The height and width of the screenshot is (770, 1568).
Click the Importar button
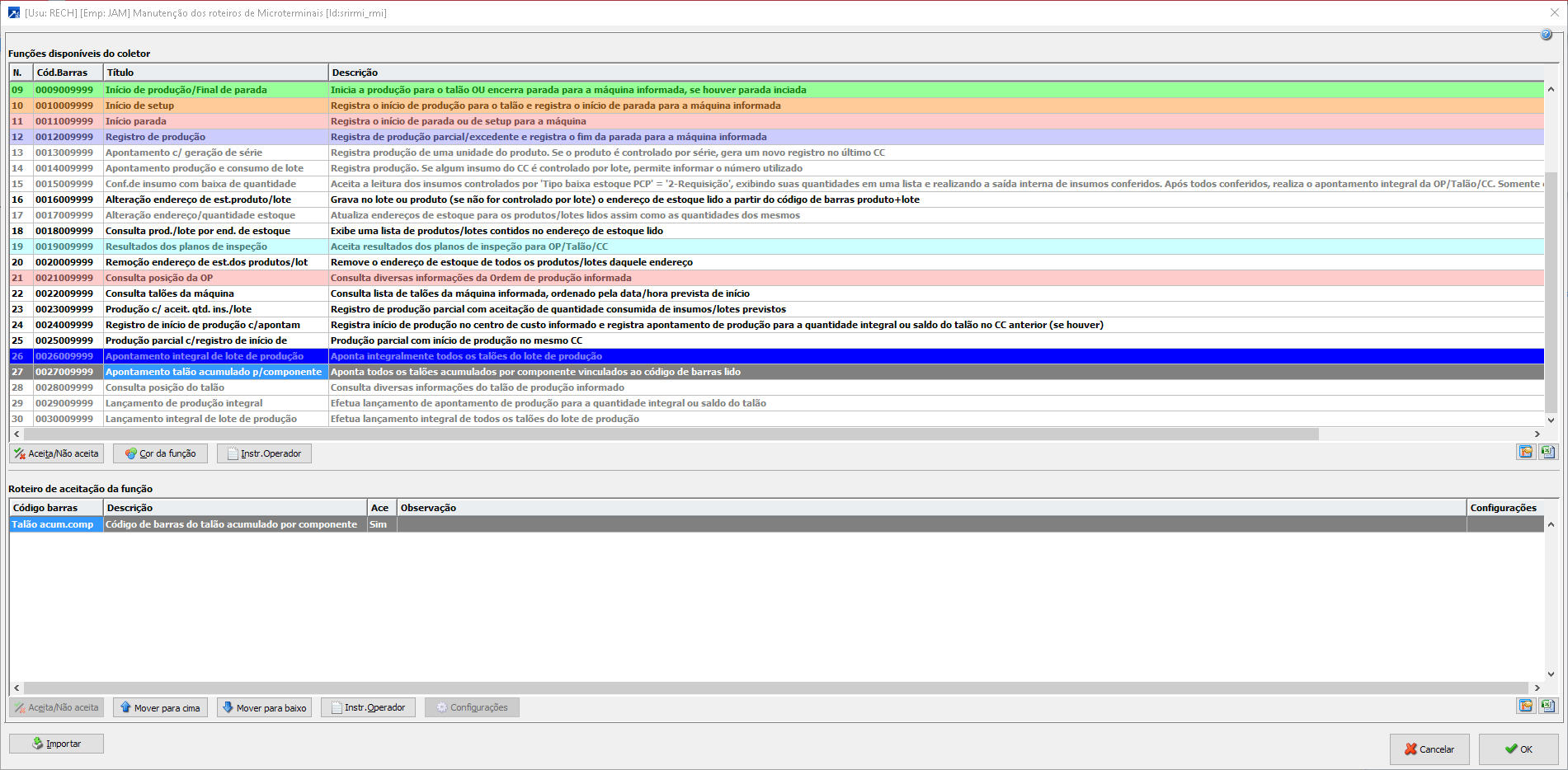[56, 744]
